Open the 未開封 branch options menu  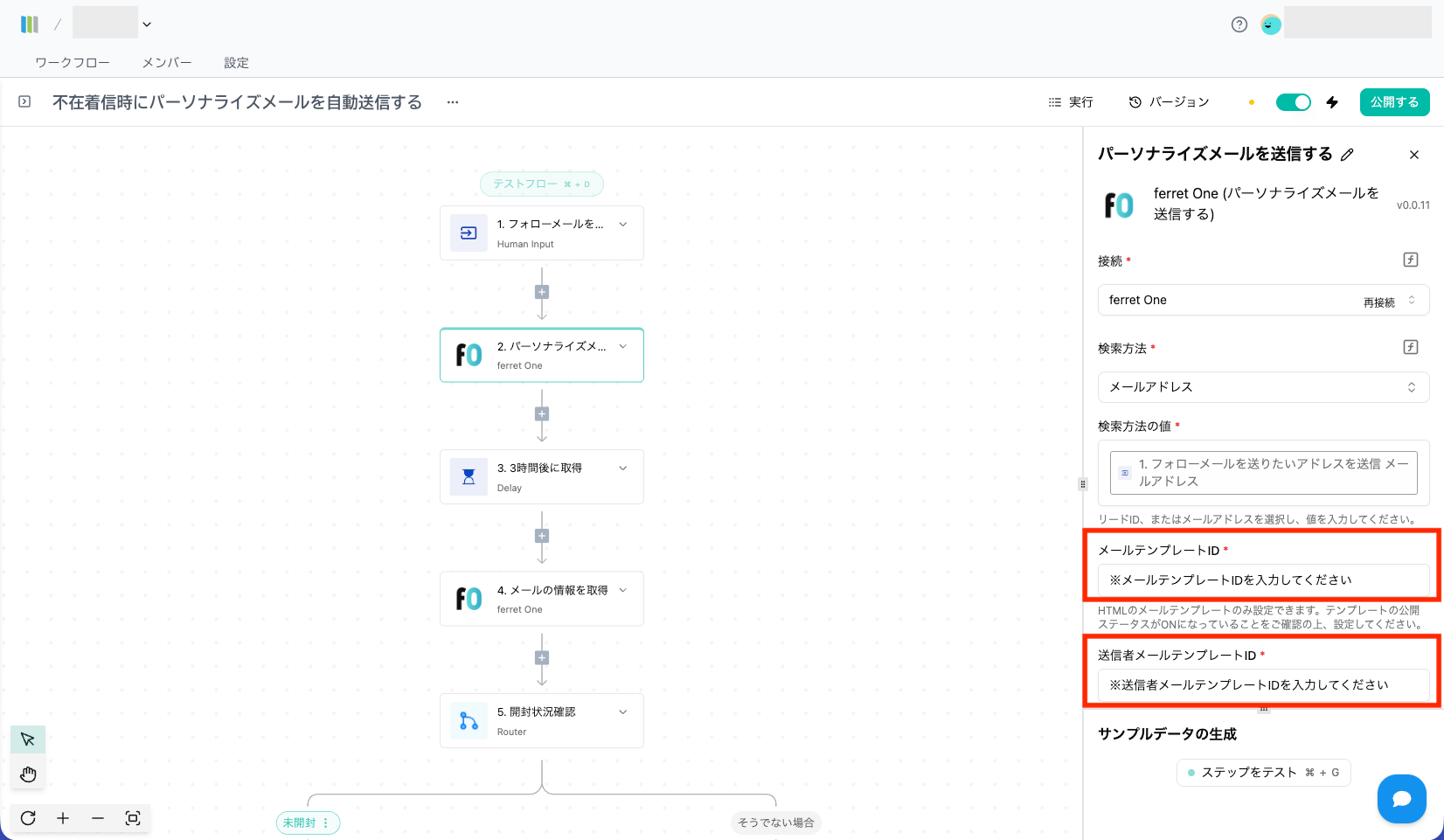pyautogui.click(x=326, y=823)
